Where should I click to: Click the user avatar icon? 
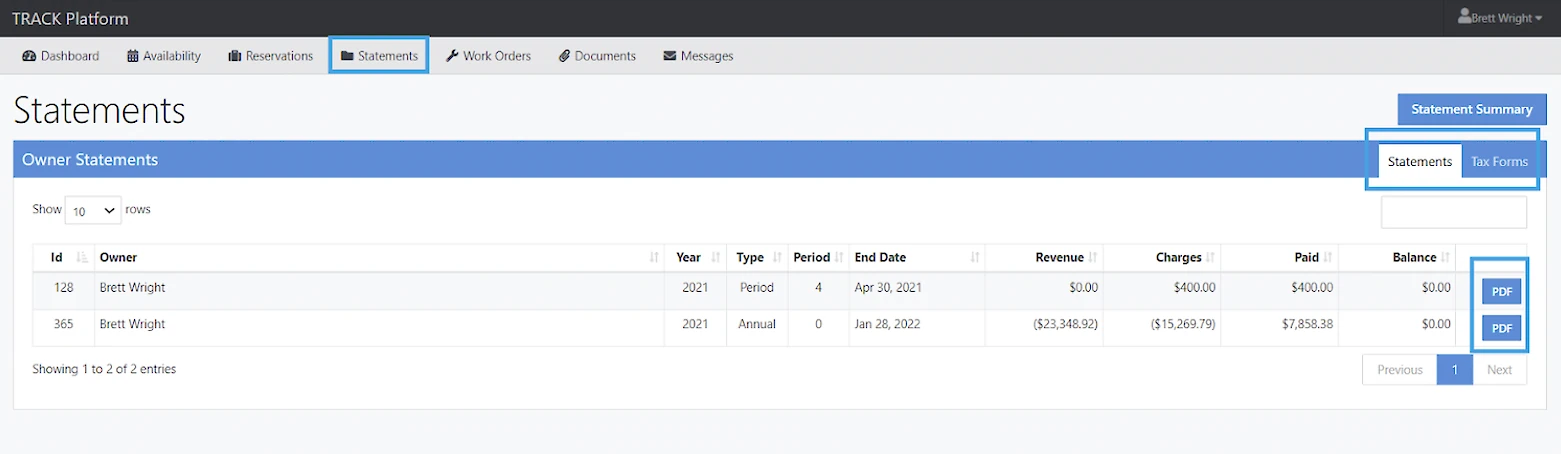(1464, 17)
